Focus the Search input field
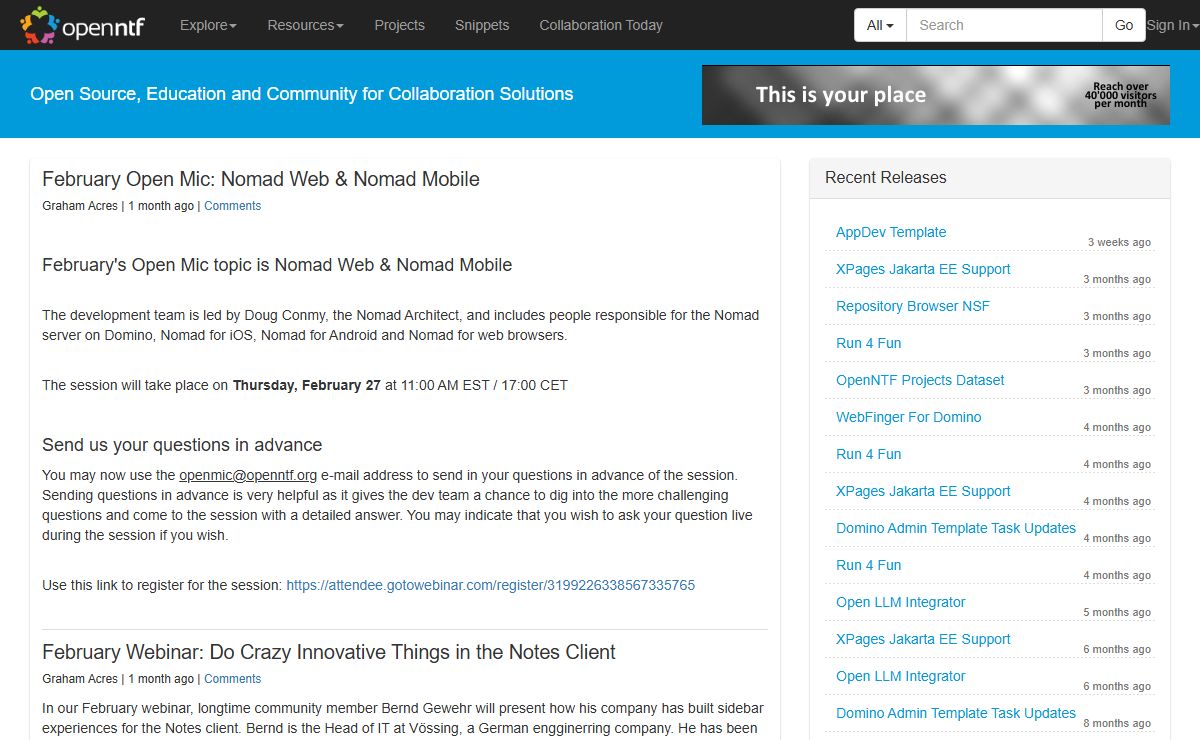This screenshot has width=1200, height=740. pyautogui.click(x=1004, y=25)
